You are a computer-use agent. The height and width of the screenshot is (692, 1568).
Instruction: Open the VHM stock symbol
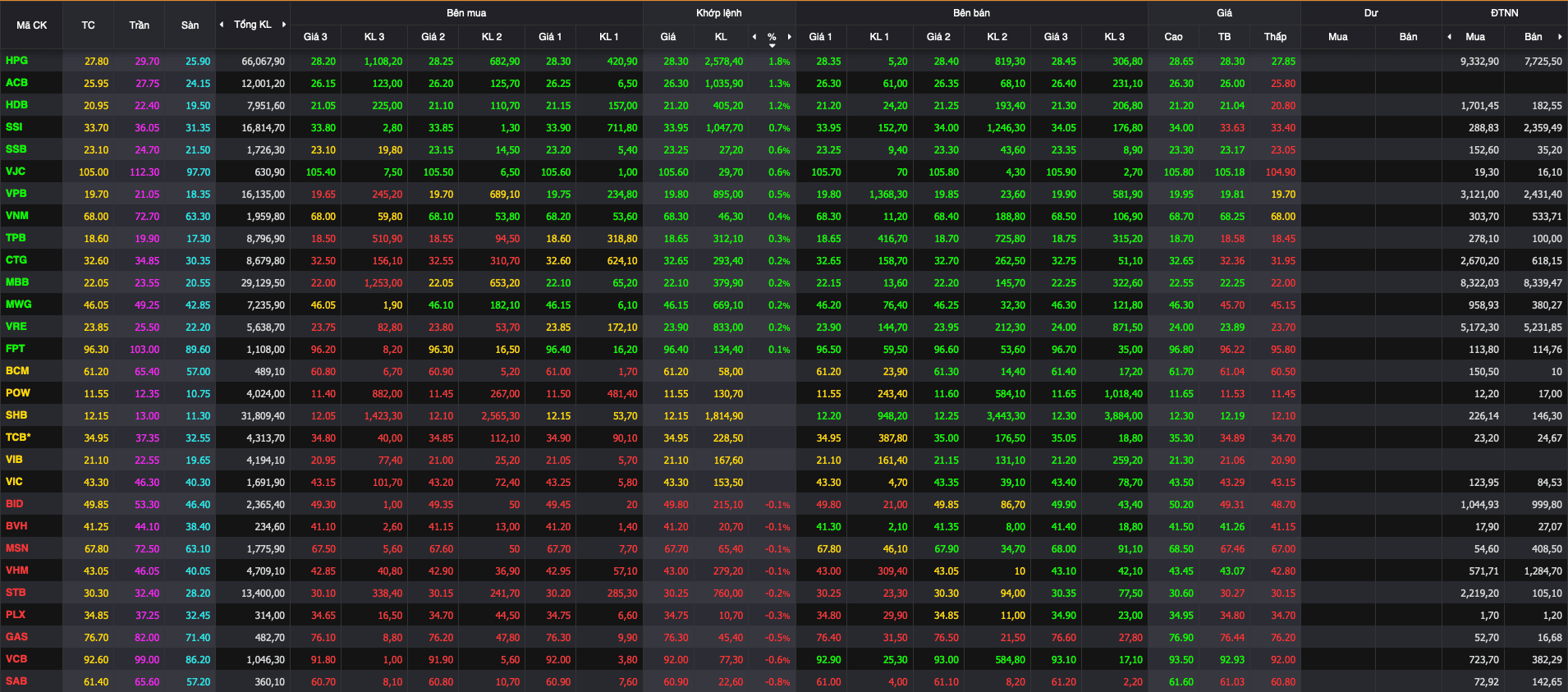point(16,571)
